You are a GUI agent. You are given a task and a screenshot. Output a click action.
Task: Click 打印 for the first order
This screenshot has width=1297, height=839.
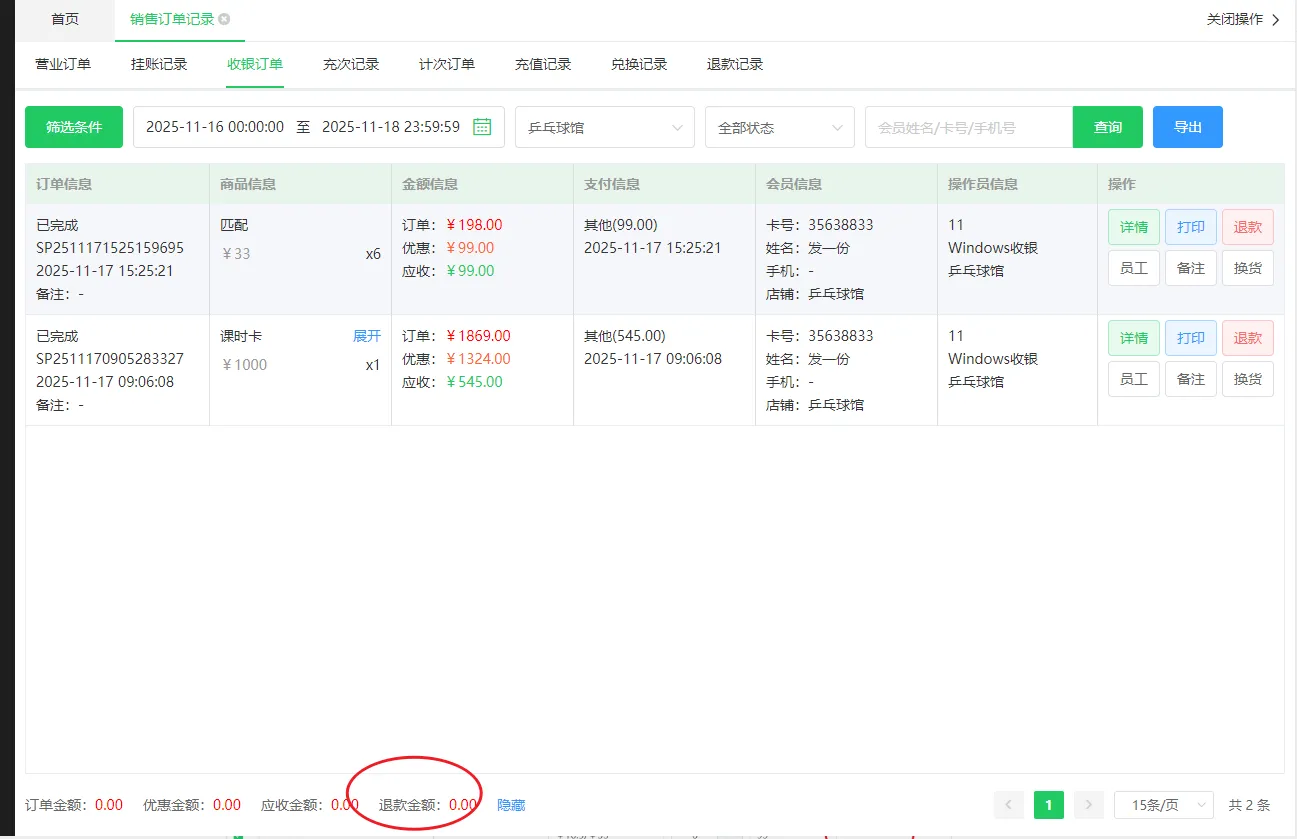[1190, 227]
